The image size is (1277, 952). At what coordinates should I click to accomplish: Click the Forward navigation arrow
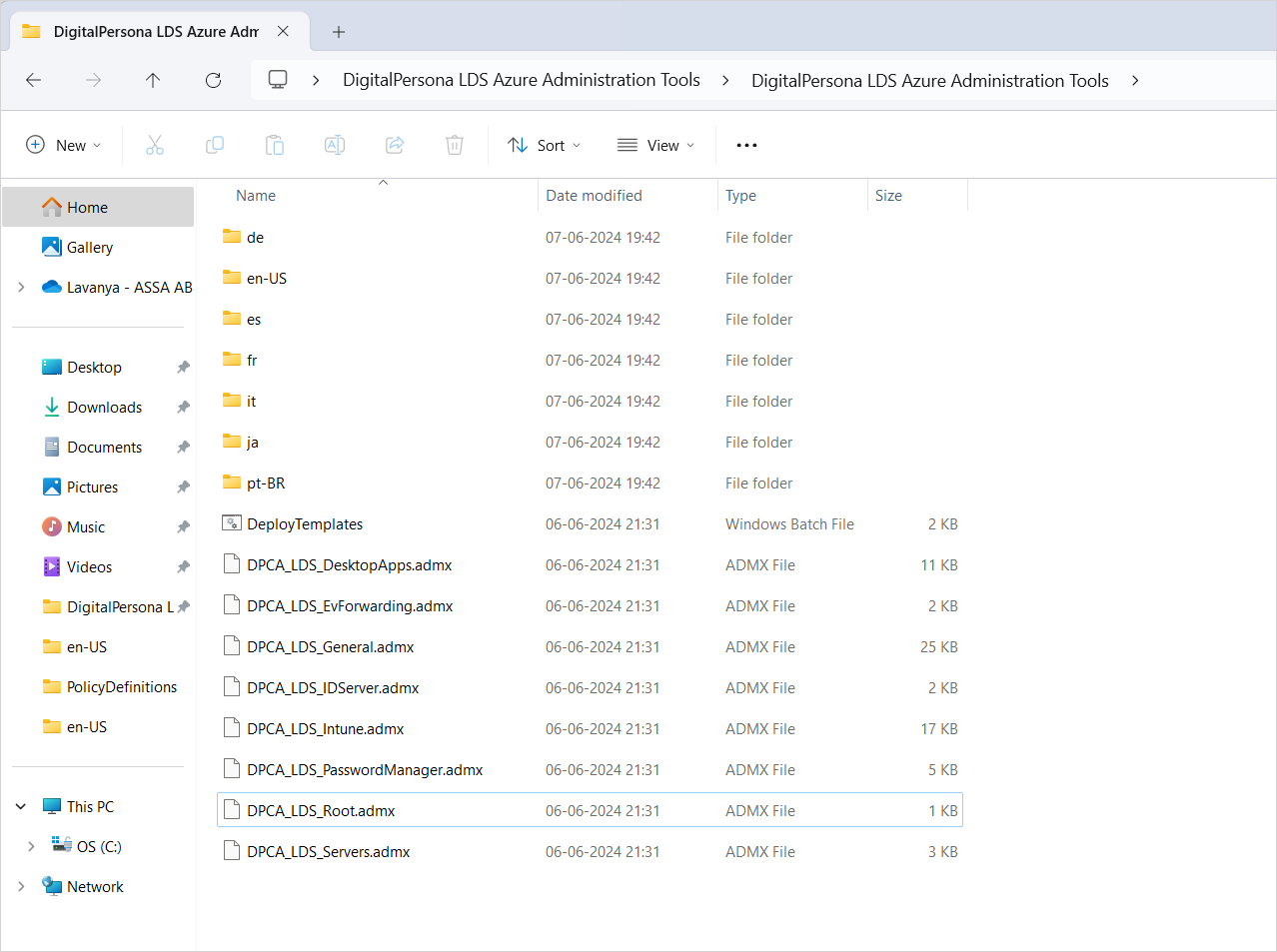94,80
